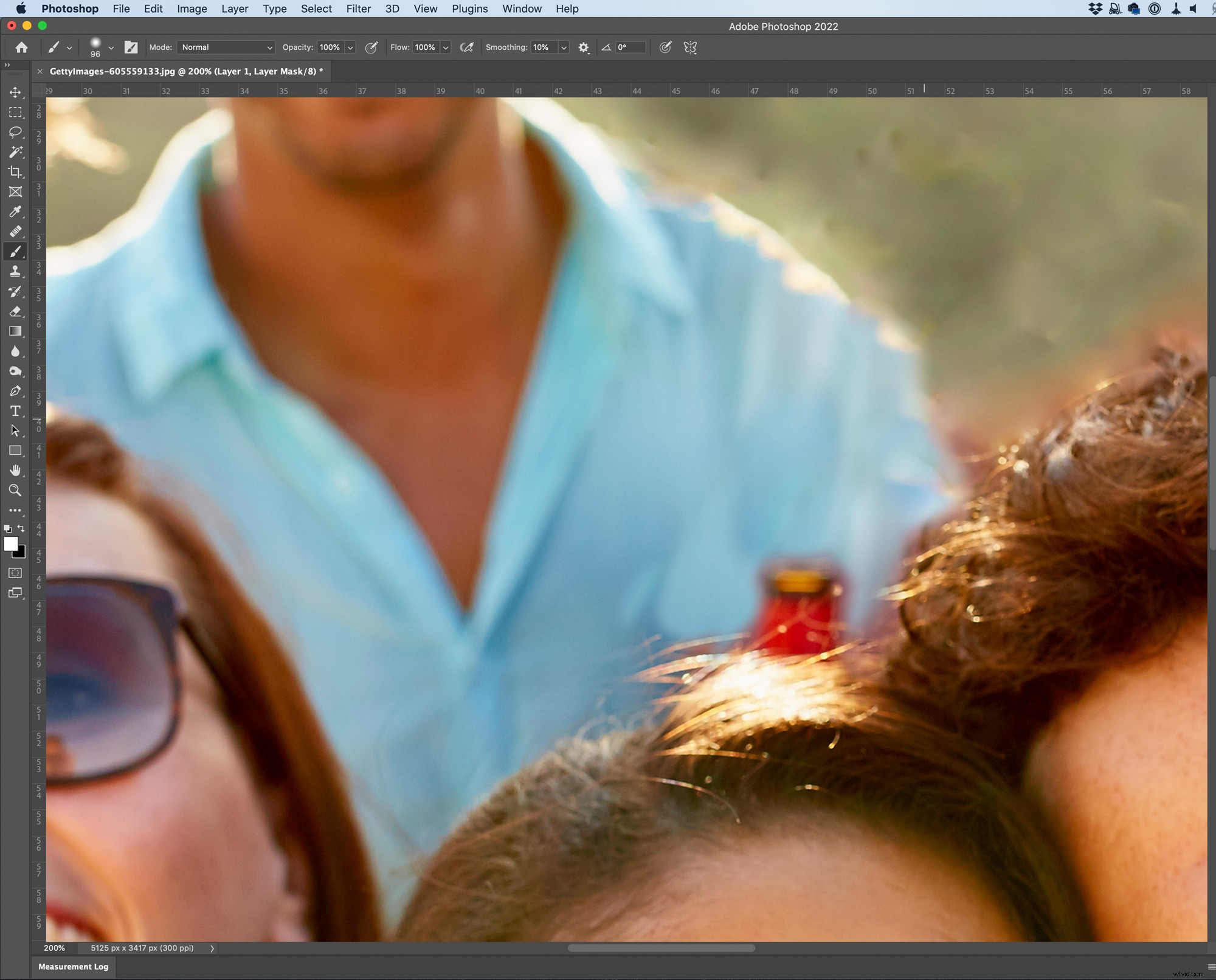Viewport: 1216px width, 980px height.
Task: Switch to the Measurement Log tab
Action: (x=72, y=967)
